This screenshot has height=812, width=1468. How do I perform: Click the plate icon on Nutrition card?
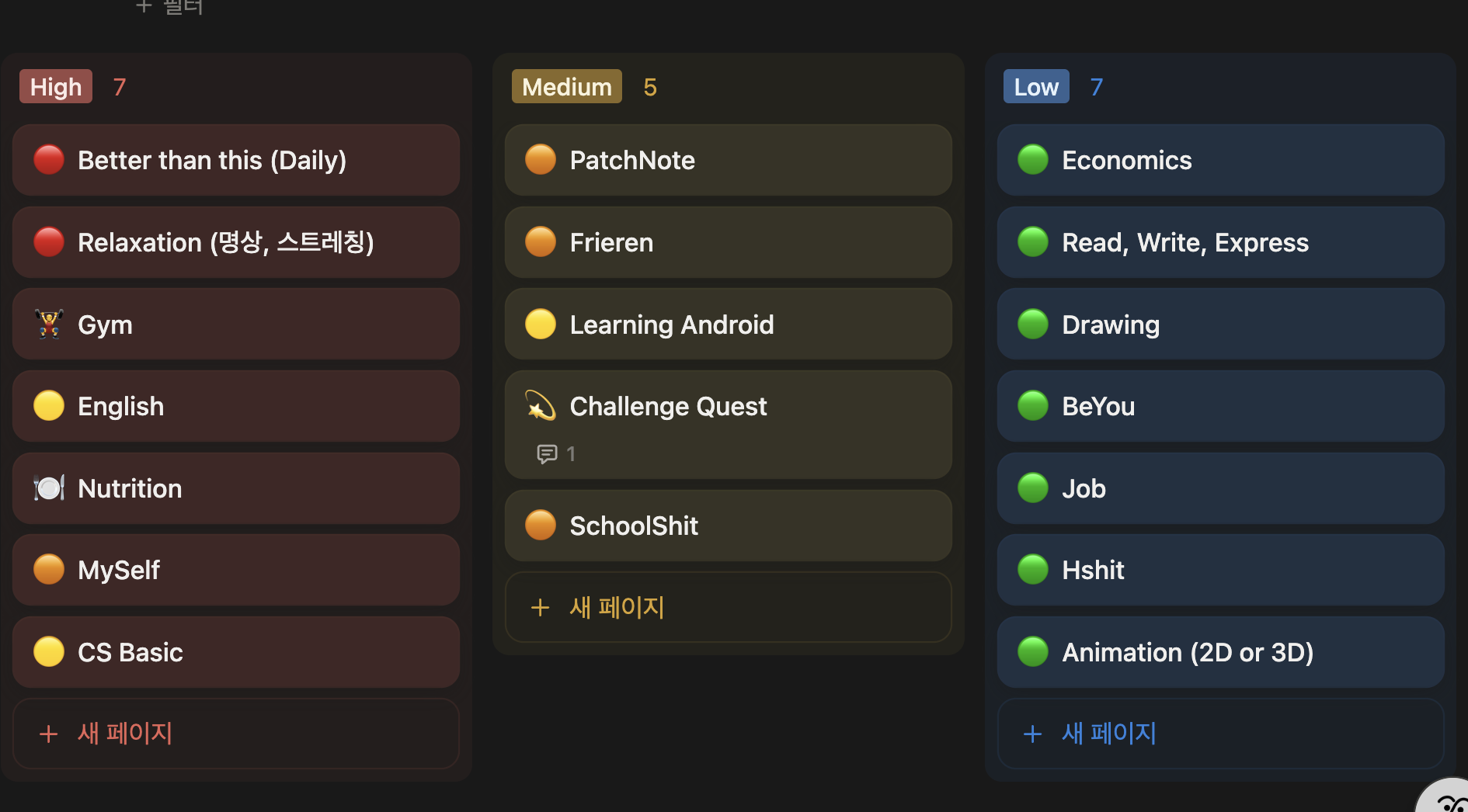click(49, 488)
